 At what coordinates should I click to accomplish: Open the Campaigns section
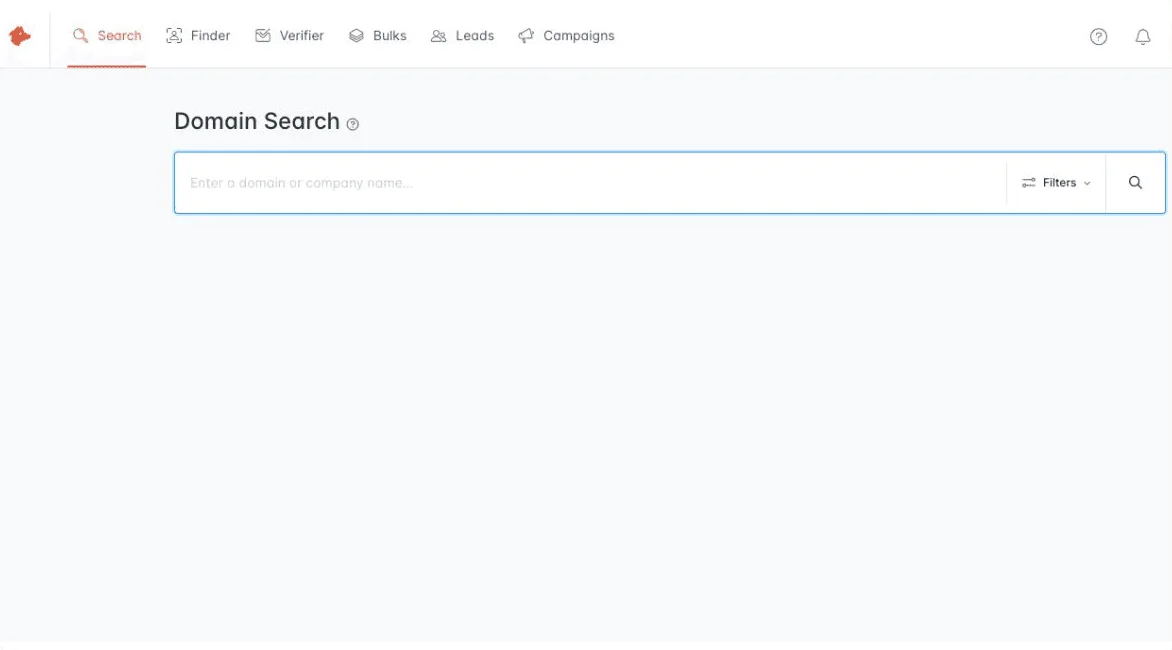point(567,35)
